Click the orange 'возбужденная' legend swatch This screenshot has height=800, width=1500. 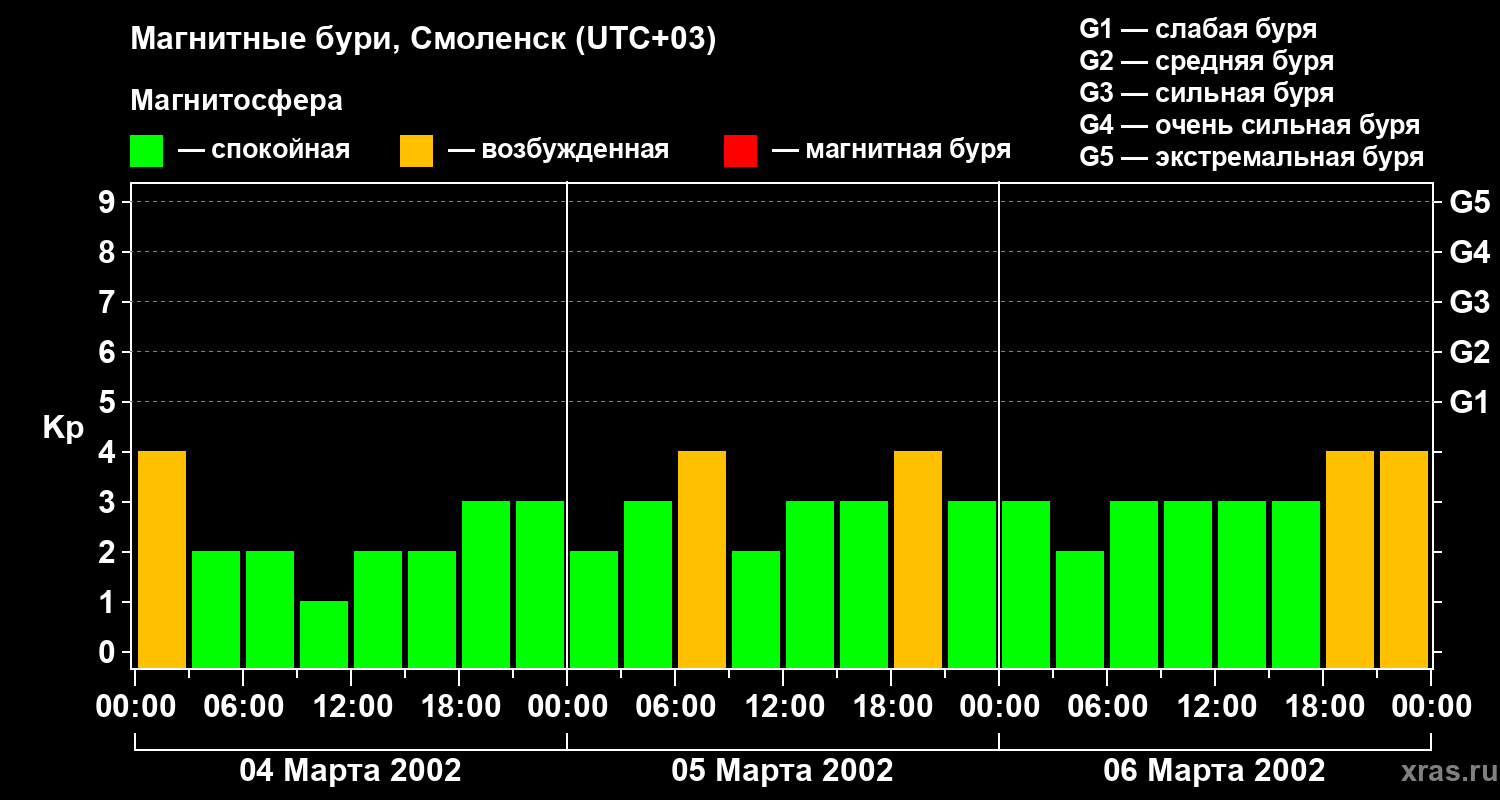point(416,151)
